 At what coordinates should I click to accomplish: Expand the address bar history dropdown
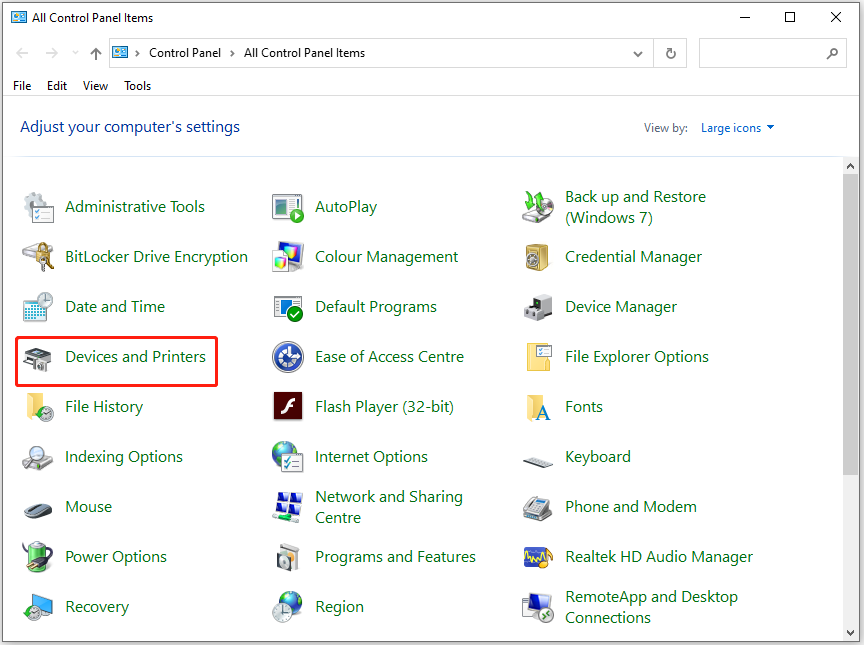(x=638, y=54)
